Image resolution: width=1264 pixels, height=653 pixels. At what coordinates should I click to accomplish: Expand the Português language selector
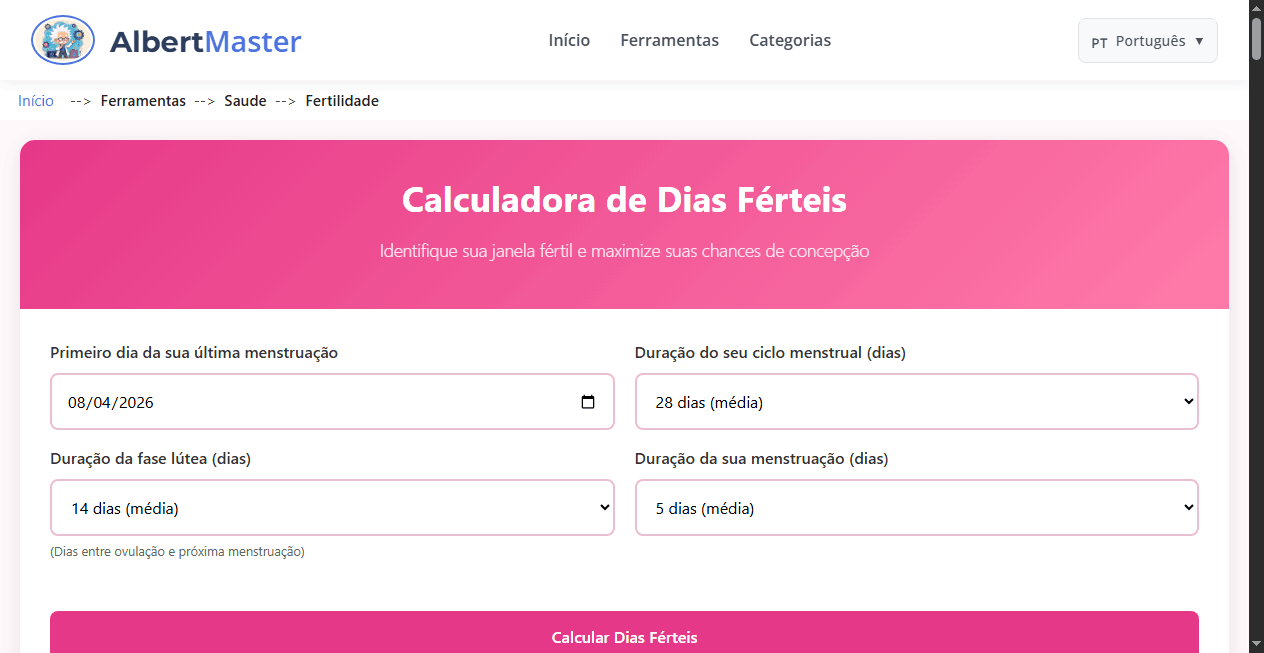1147,41
